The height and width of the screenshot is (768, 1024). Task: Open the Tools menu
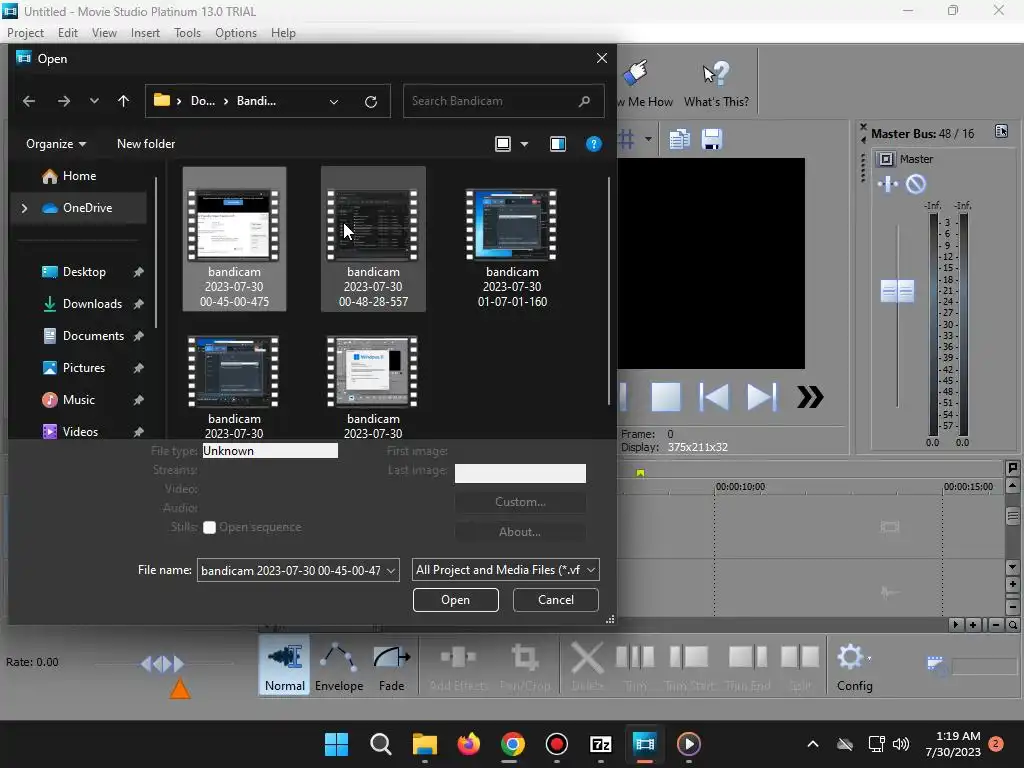(187, 33)
